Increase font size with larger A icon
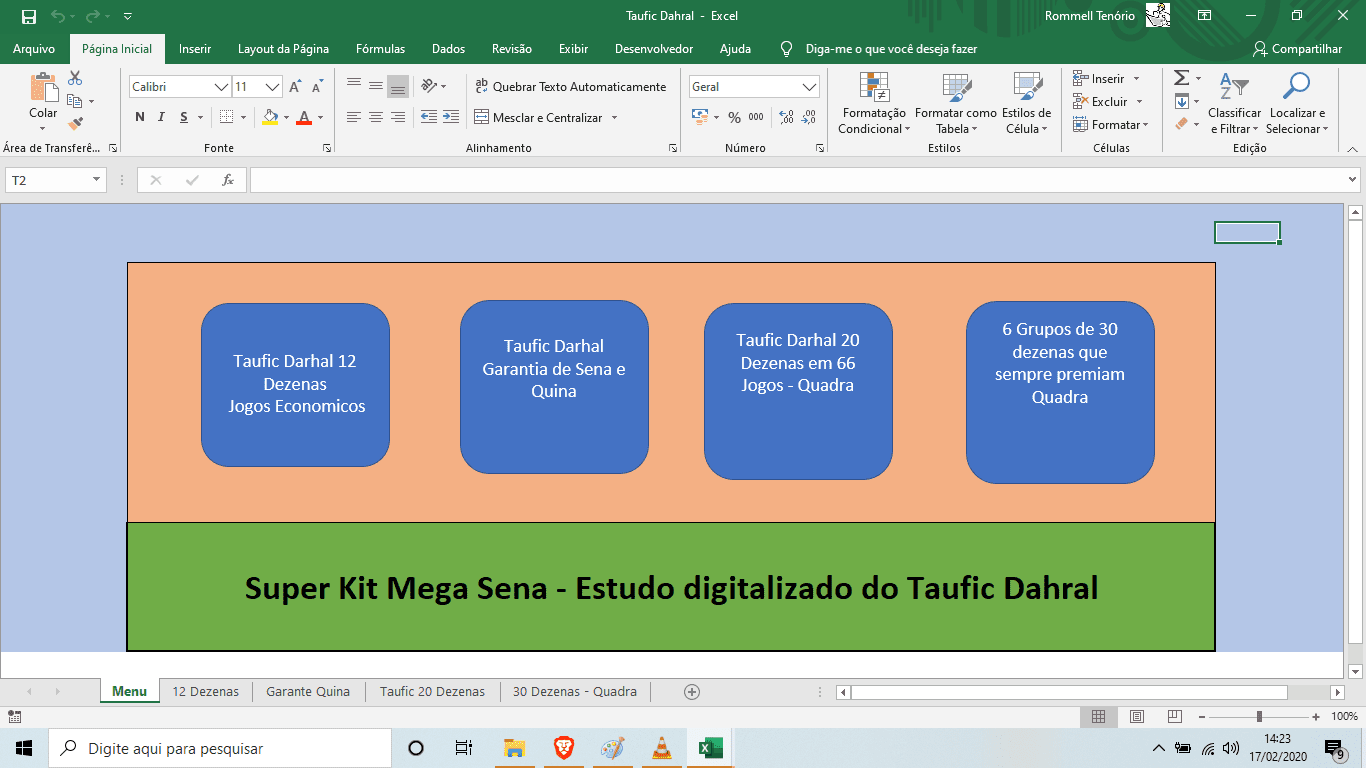 point(295,87)
